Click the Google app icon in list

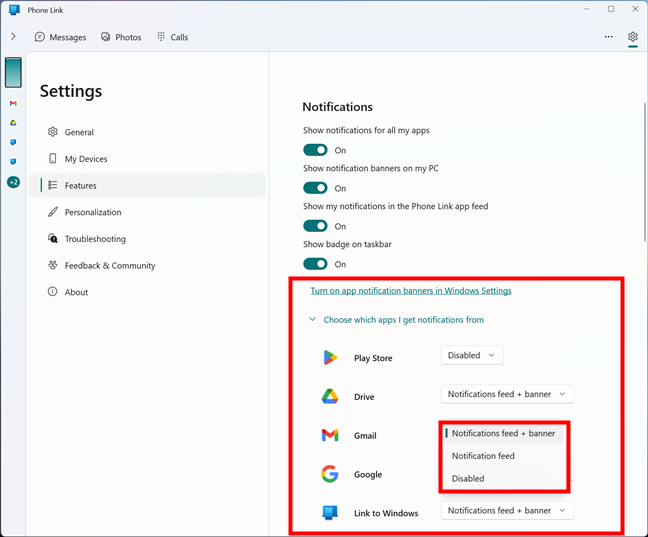tap(330, 474)
